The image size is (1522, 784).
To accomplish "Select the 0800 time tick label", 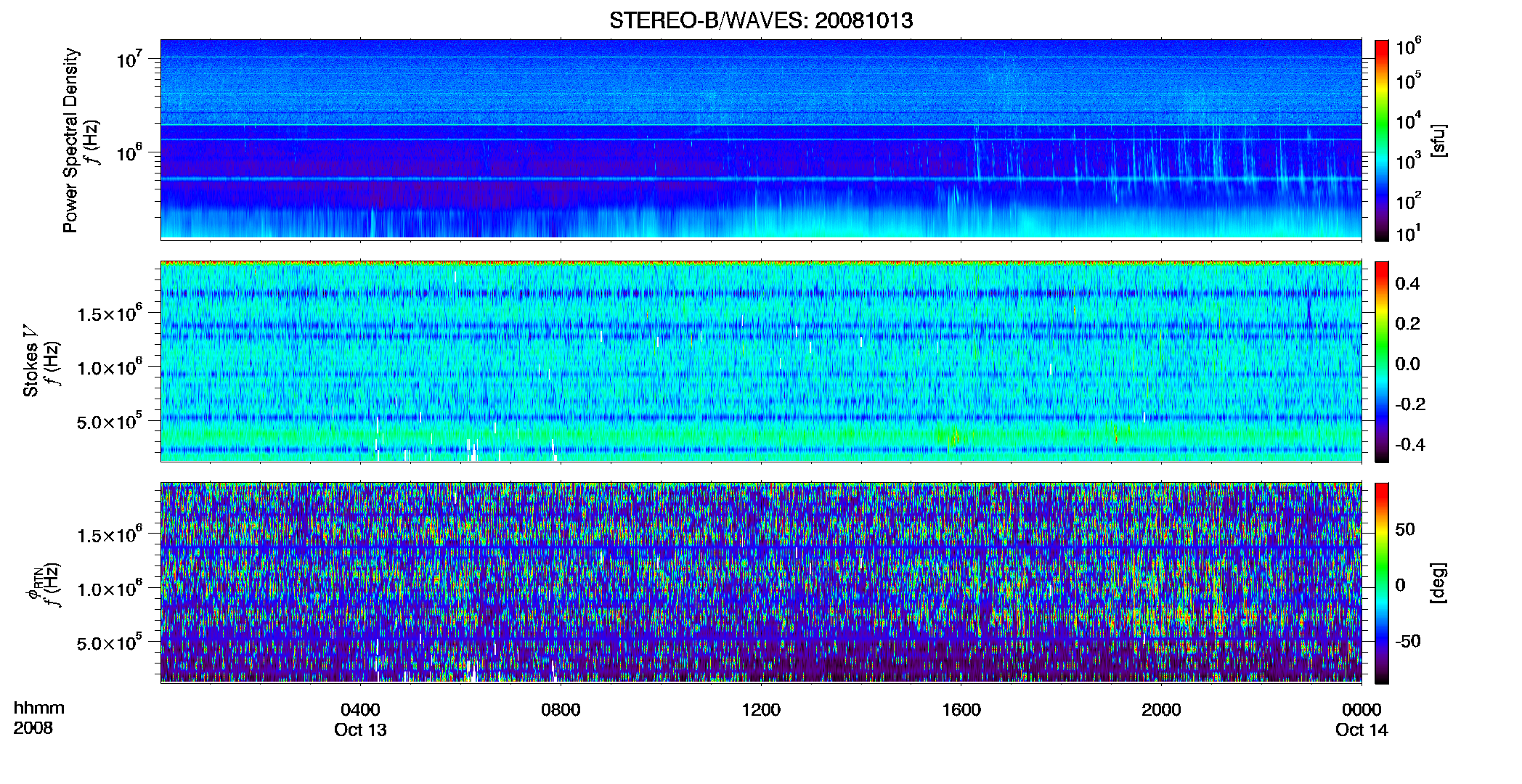I will 561,710.
